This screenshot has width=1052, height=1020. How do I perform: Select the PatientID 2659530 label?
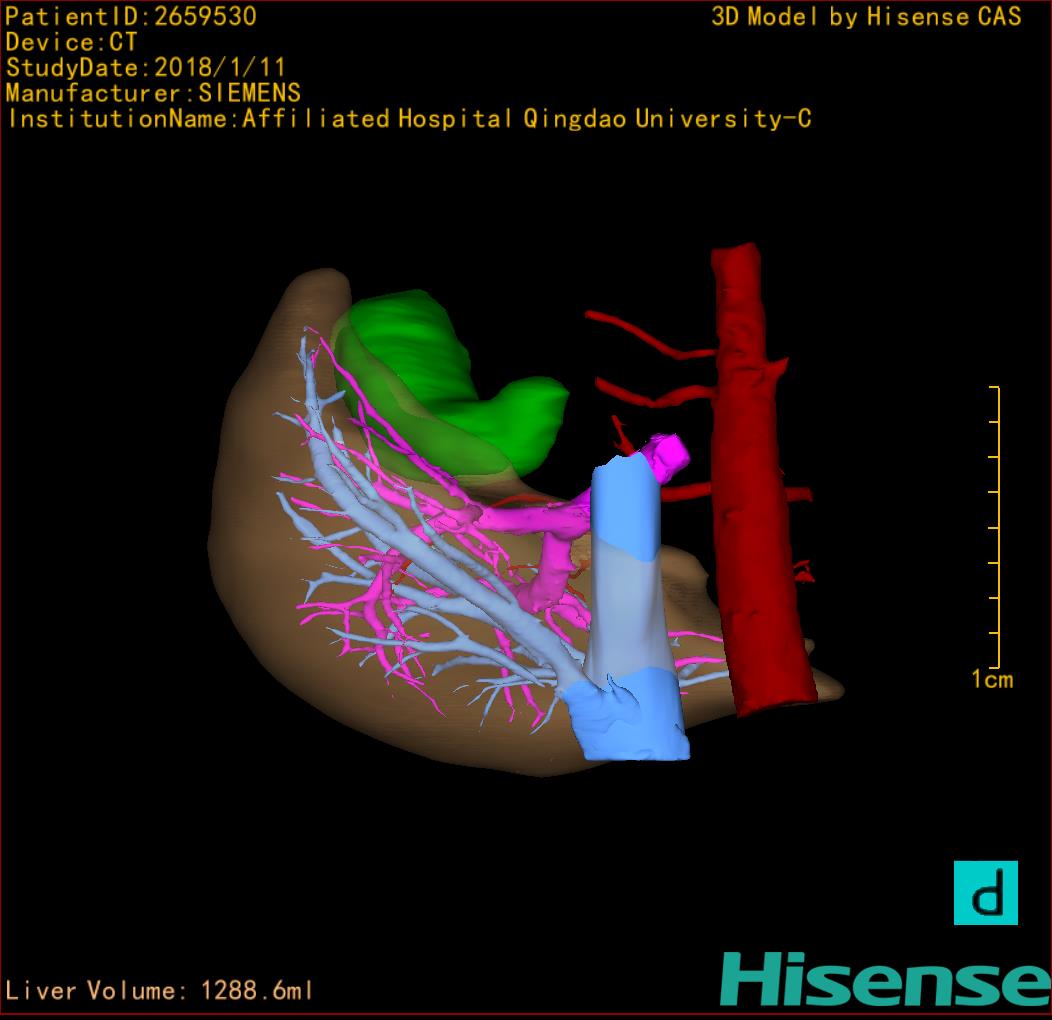[131, 17]
